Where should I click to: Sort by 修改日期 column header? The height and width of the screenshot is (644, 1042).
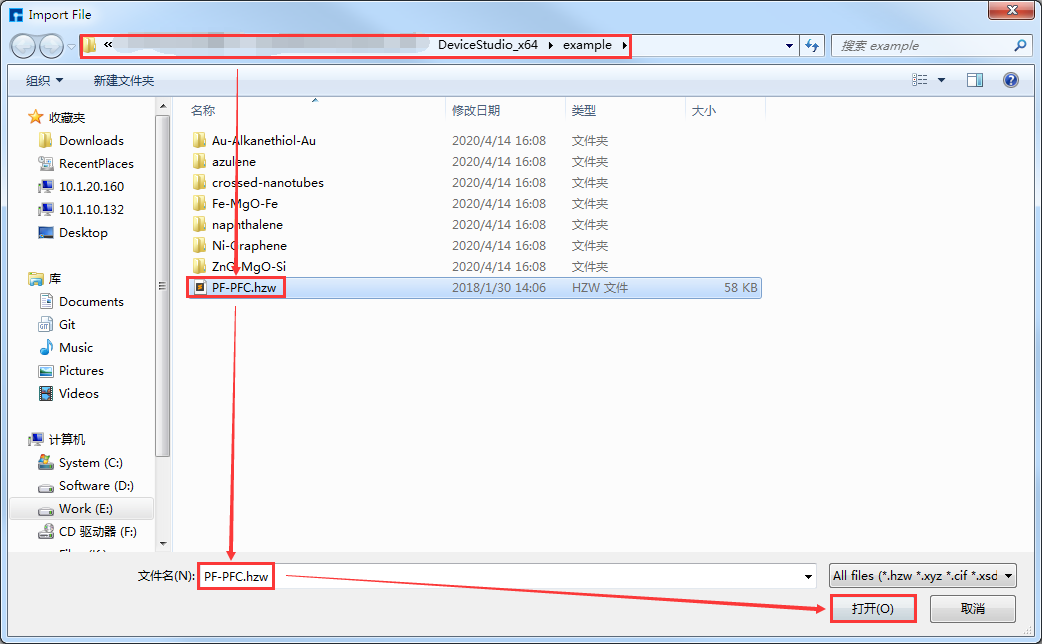[x=476, y=111]
